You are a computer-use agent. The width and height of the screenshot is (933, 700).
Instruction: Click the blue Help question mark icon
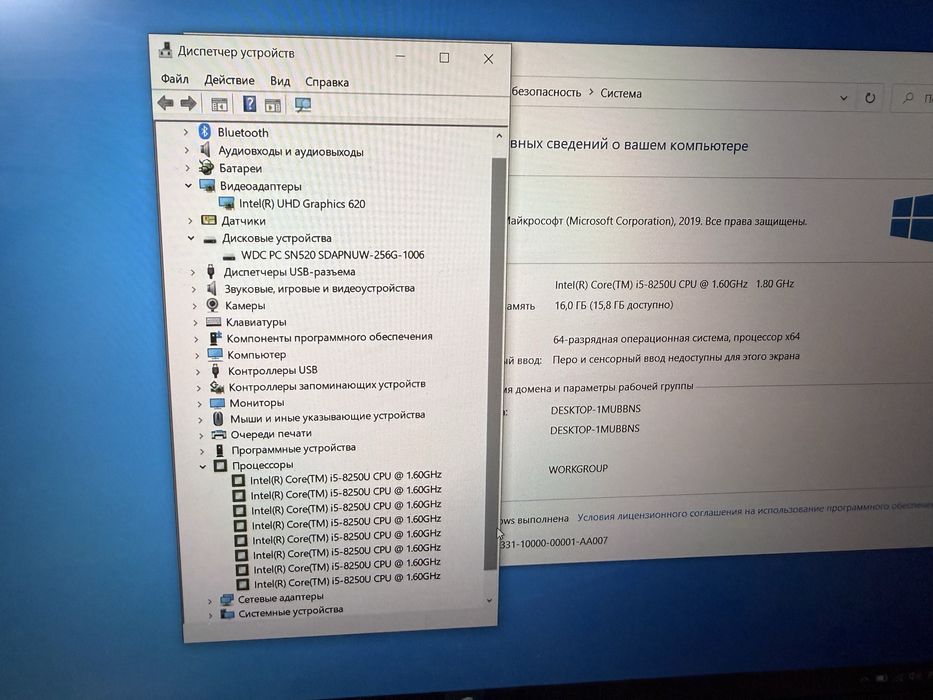point(249,104)
